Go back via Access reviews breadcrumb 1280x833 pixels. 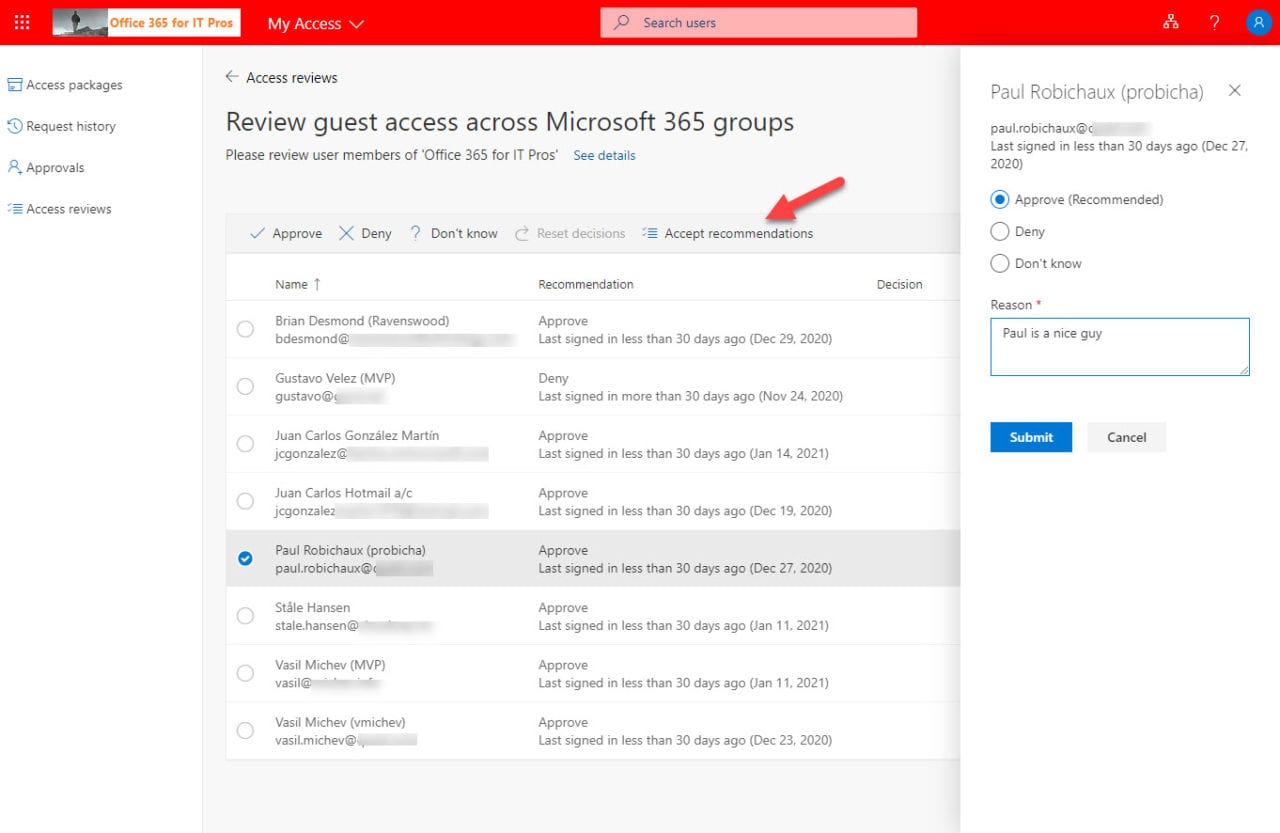click(x=292, y=77)
